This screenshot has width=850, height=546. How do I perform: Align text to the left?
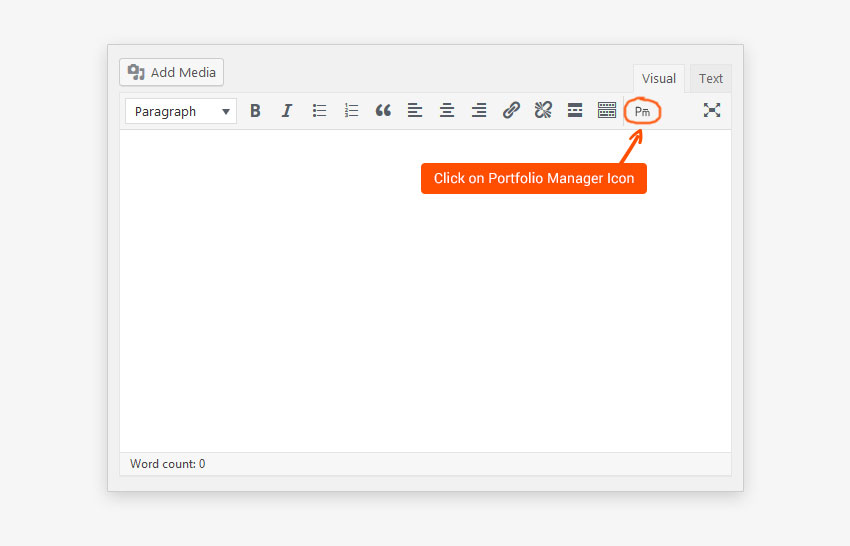pyautogui.click(x=415, y=111)
